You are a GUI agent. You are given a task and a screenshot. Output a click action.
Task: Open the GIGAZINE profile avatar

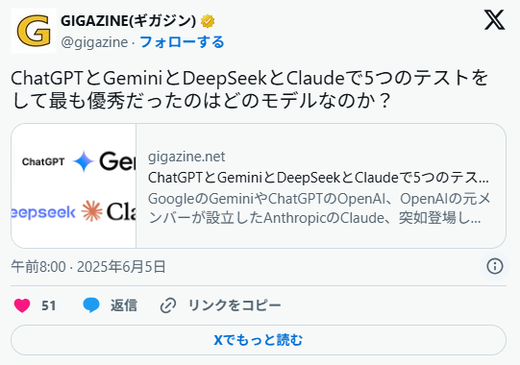34,31
